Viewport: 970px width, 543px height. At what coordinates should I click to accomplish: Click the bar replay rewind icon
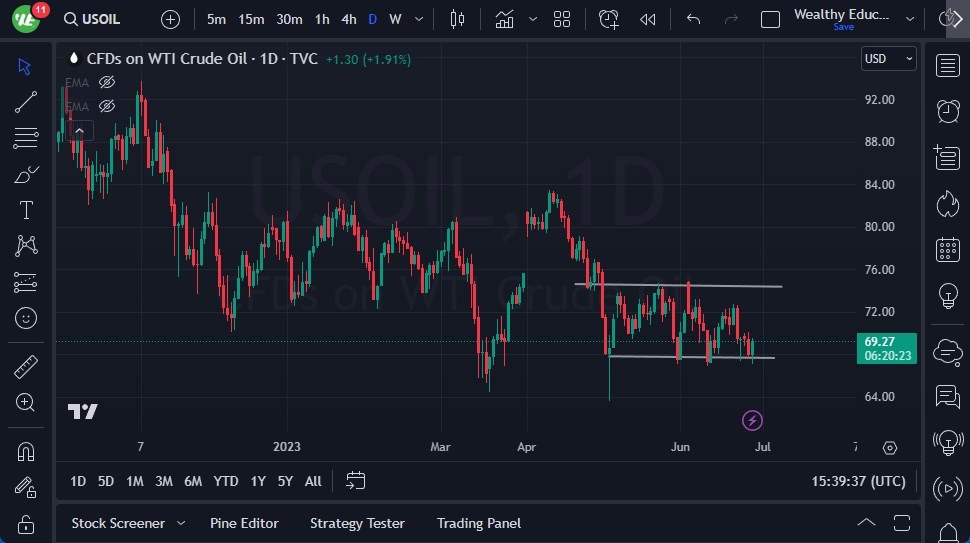(x=648, y=19)
